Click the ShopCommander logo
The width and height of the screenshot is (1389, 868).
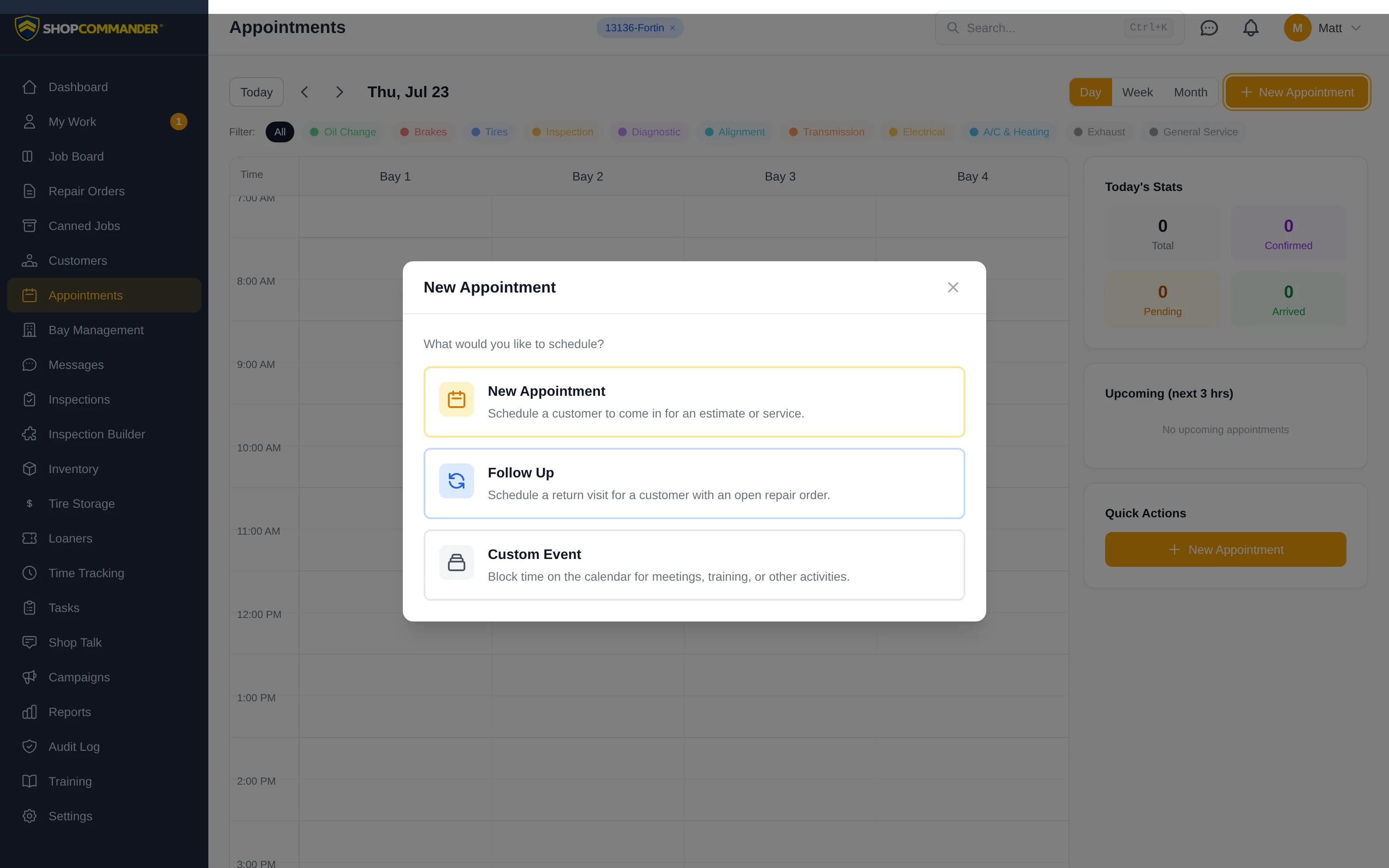point(89,27)
